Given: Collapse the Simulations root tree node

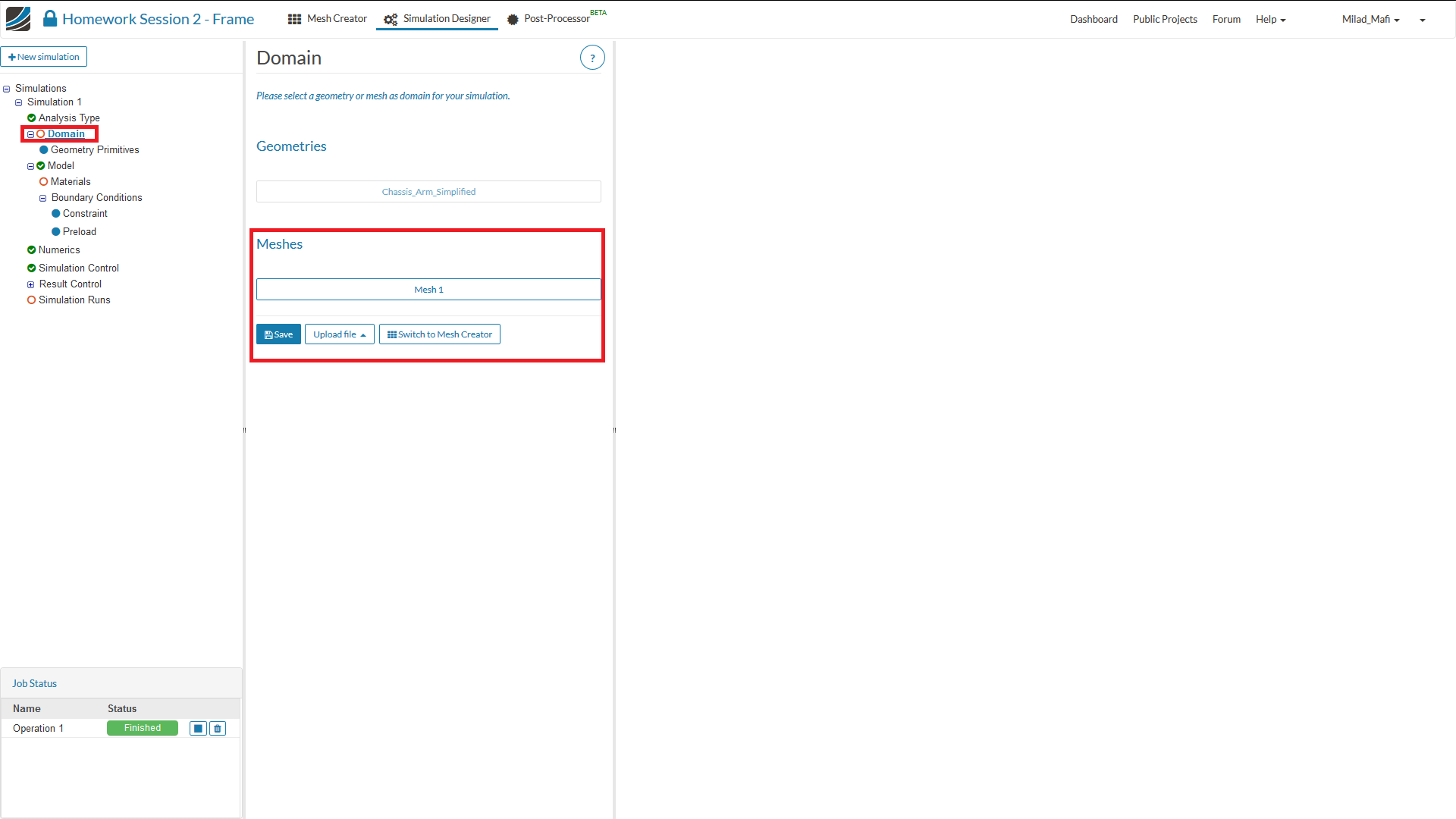Looking at the screenshot, I should point(7,89).
